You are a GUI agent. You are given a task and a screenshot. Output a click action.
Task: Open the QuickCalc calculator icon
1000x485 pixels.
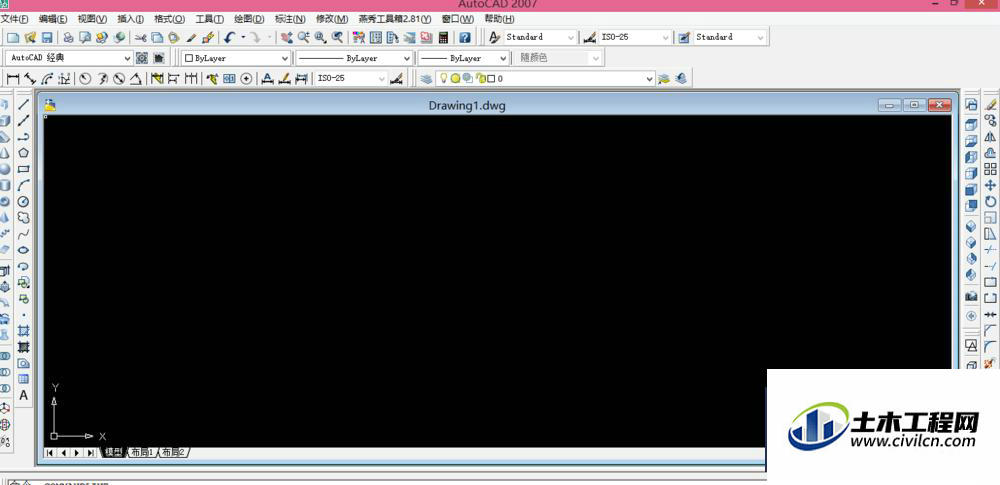(443, 38)
